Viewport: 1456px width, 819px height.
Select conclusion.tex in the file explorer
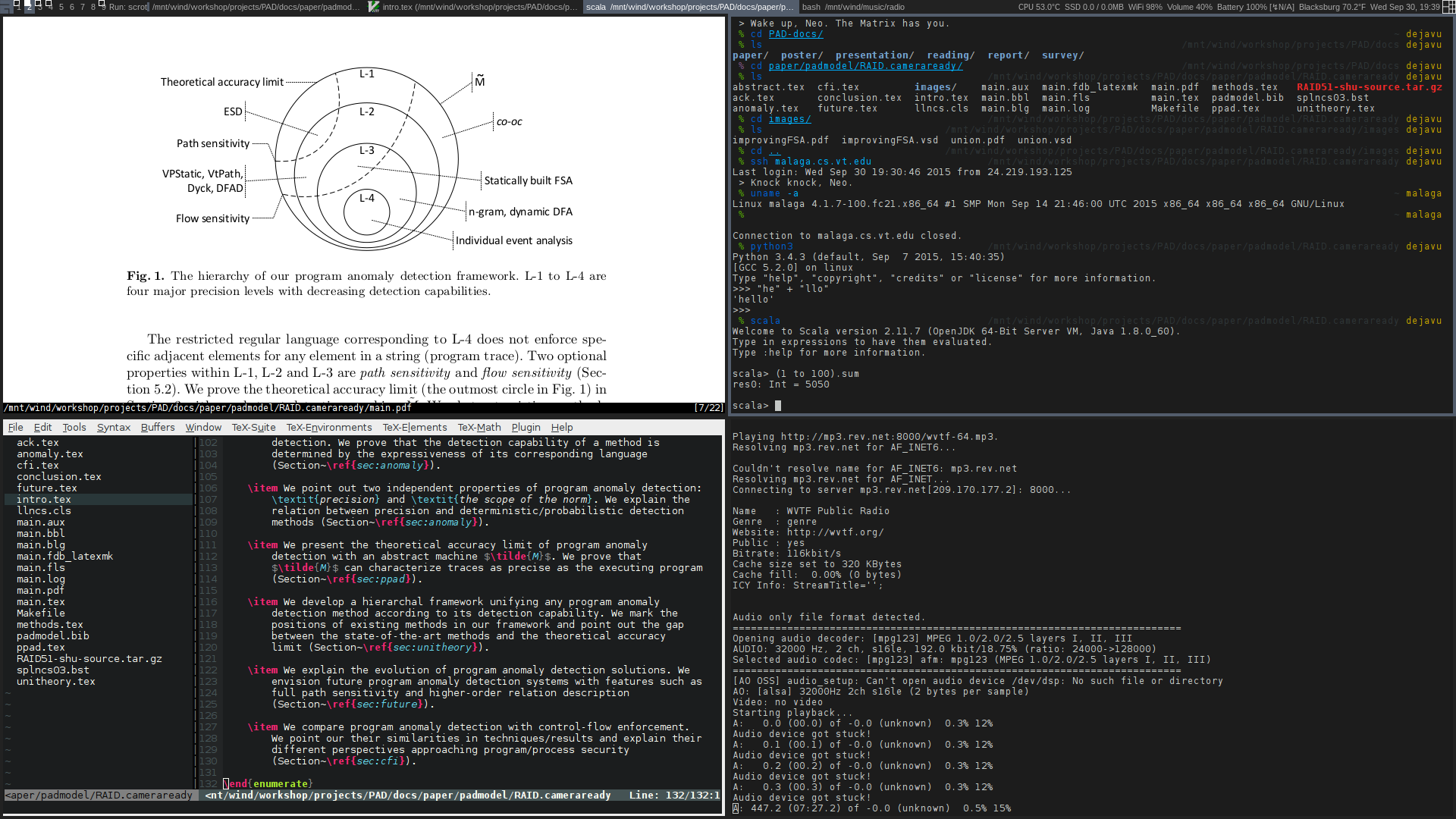[x=58, y=477]
